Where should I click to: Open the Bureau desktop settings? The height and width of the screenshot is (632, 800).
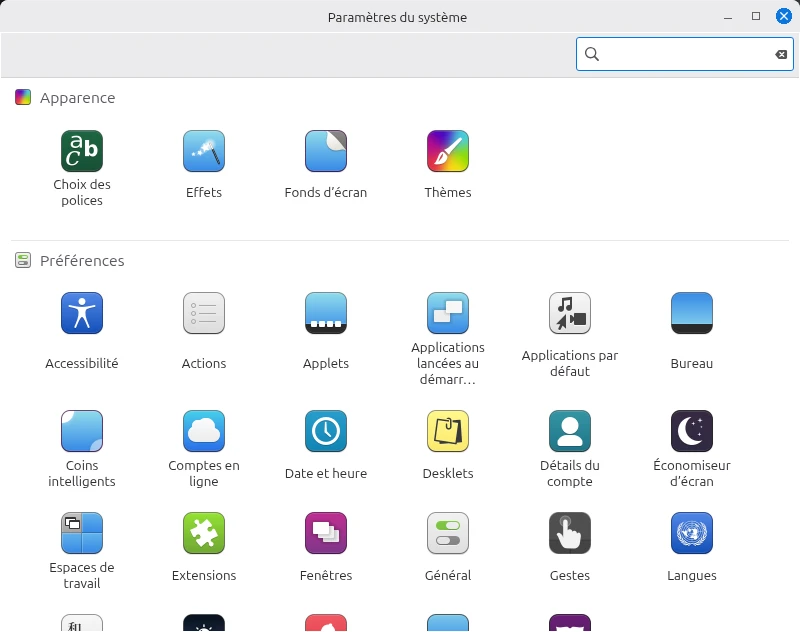tap(691, 313)
